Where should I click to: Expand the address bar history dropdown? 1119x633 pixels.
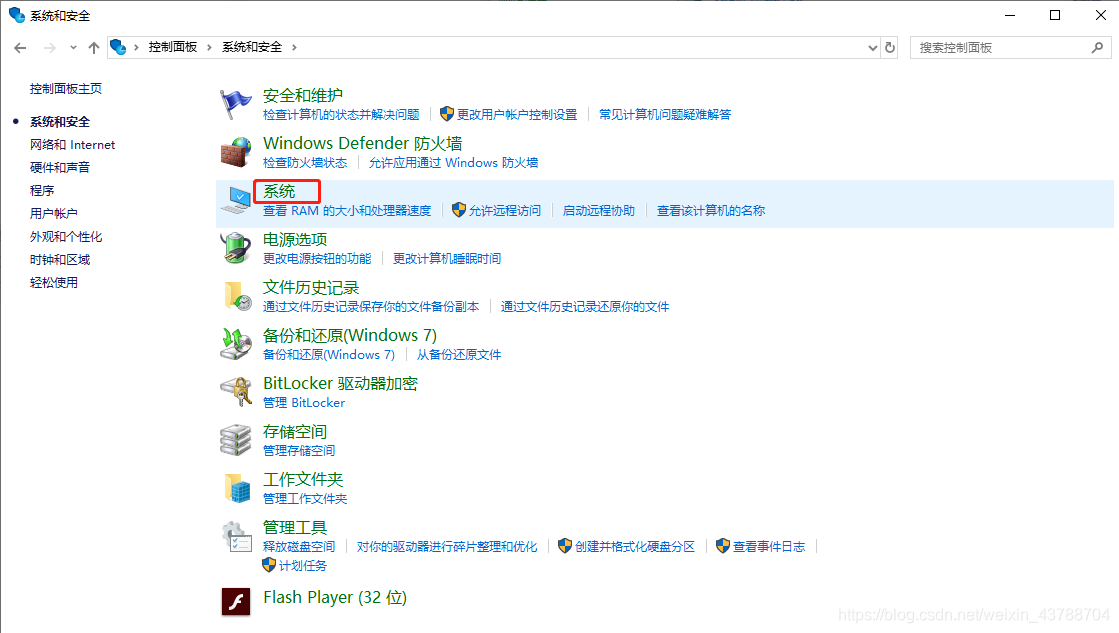(872, 48)
